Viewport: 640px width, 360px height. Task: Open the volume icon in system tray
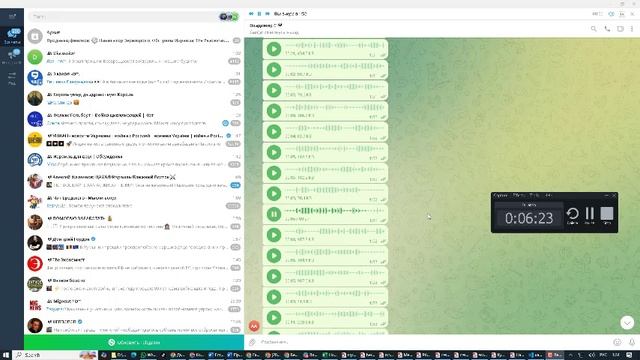point(592,355)
